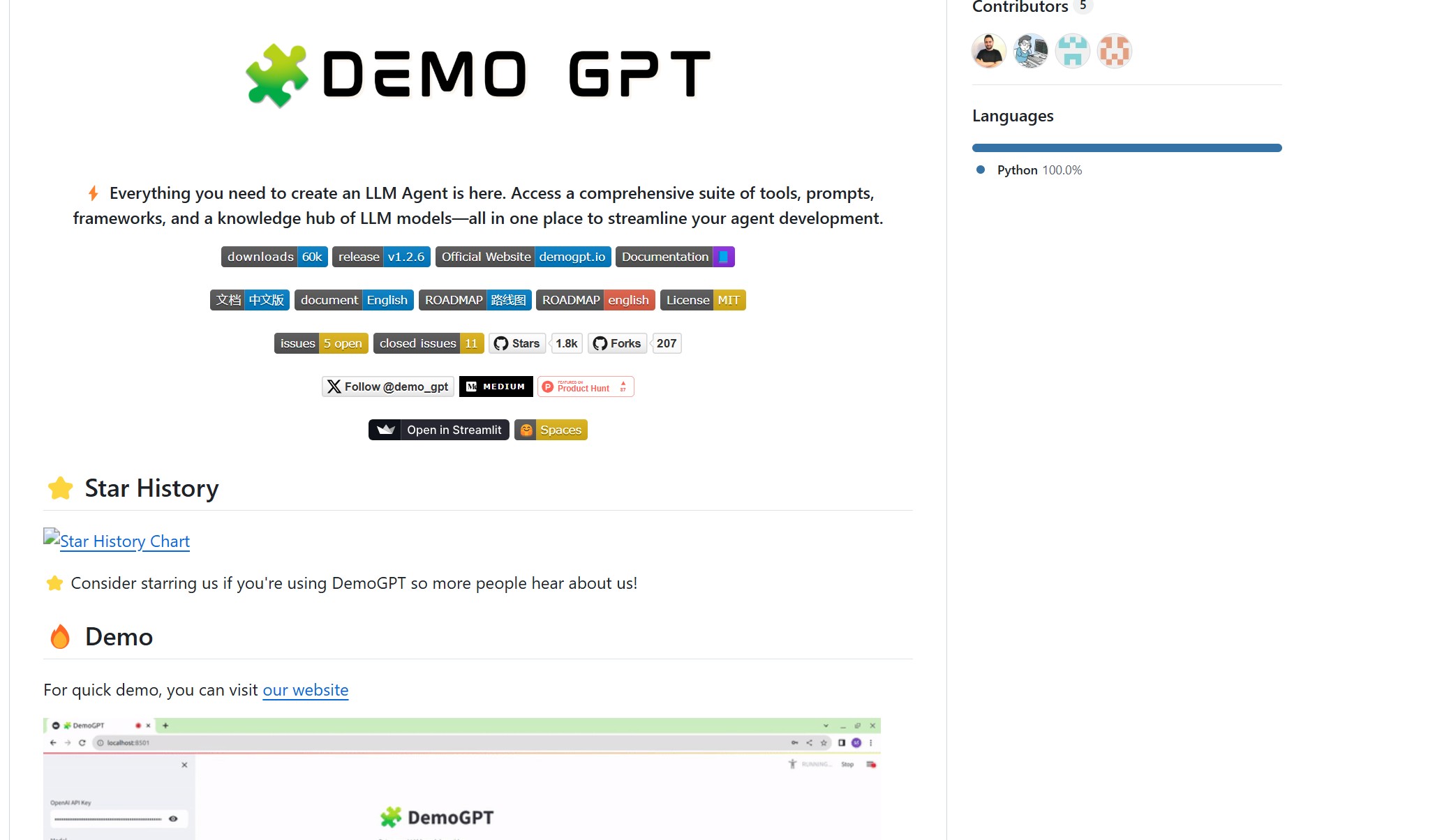This screenshot has width=1435, height=840.
Task: Click the Hugging Face Spaces emoji icon
Action: pos(524,429)
